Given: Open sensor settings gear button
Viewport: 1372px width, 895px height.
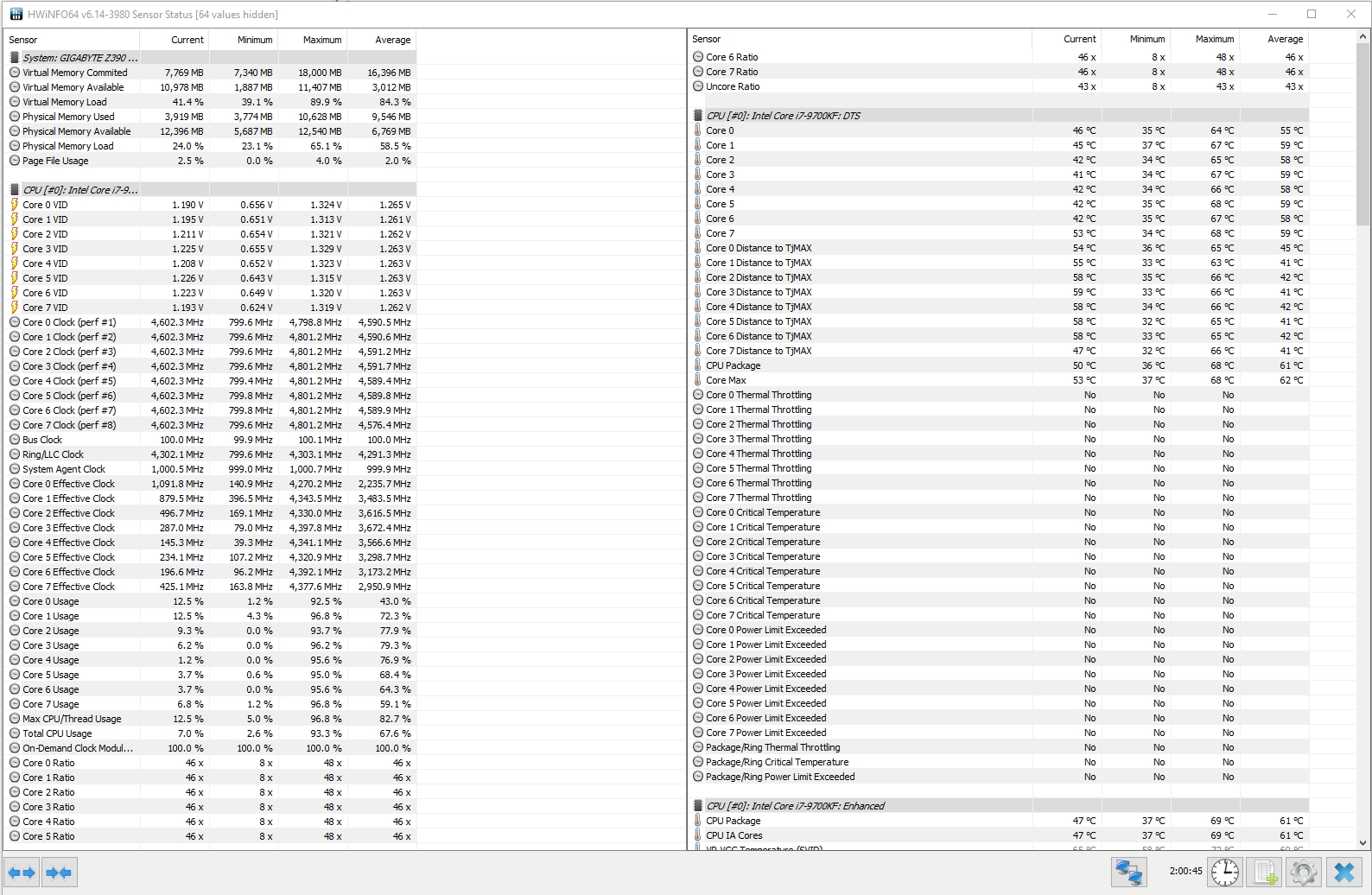Looking at the screenshot, I should point(1304,872).
